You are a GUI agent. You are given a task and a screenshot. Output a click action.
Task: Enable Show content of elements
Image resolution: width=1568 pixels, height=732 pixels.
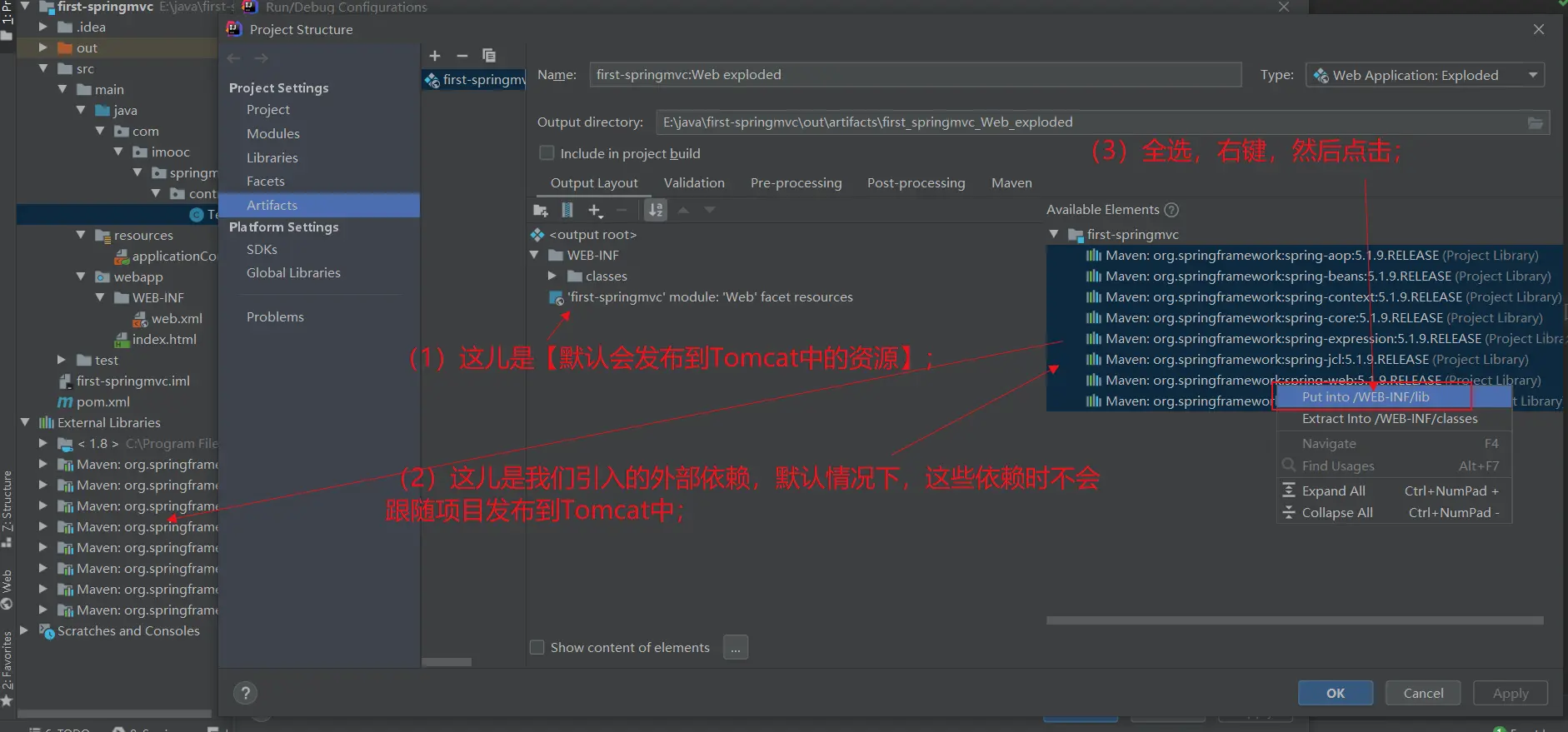coord(537,647)
